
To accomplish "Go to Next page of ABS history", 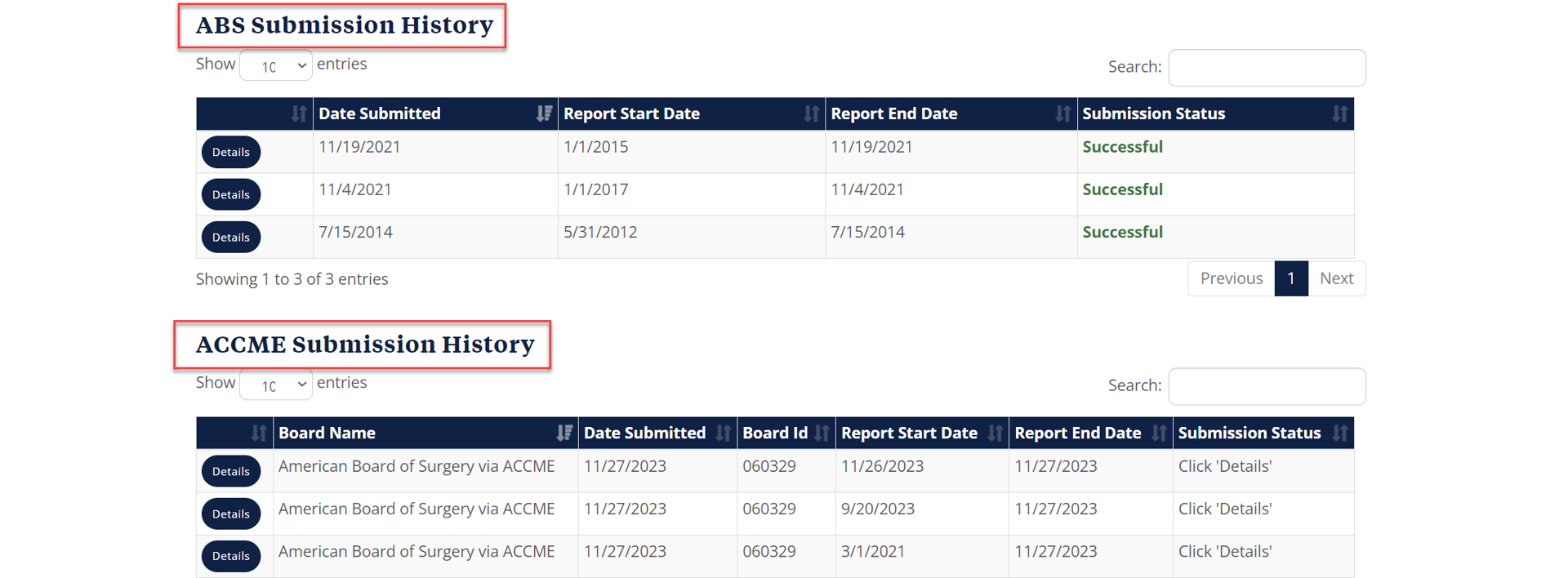I will tap(1336, 278).
